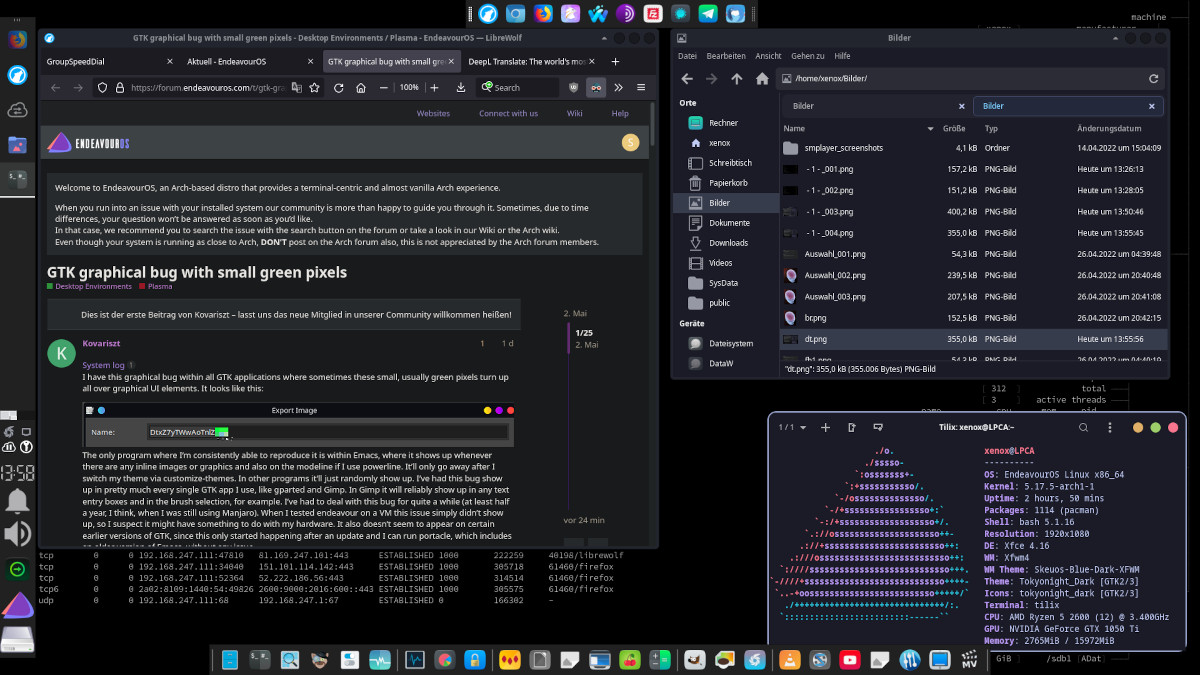Select the Auswahl_002.png file
The width and height of the screenshot is (1200, 675).
point(973,275)
